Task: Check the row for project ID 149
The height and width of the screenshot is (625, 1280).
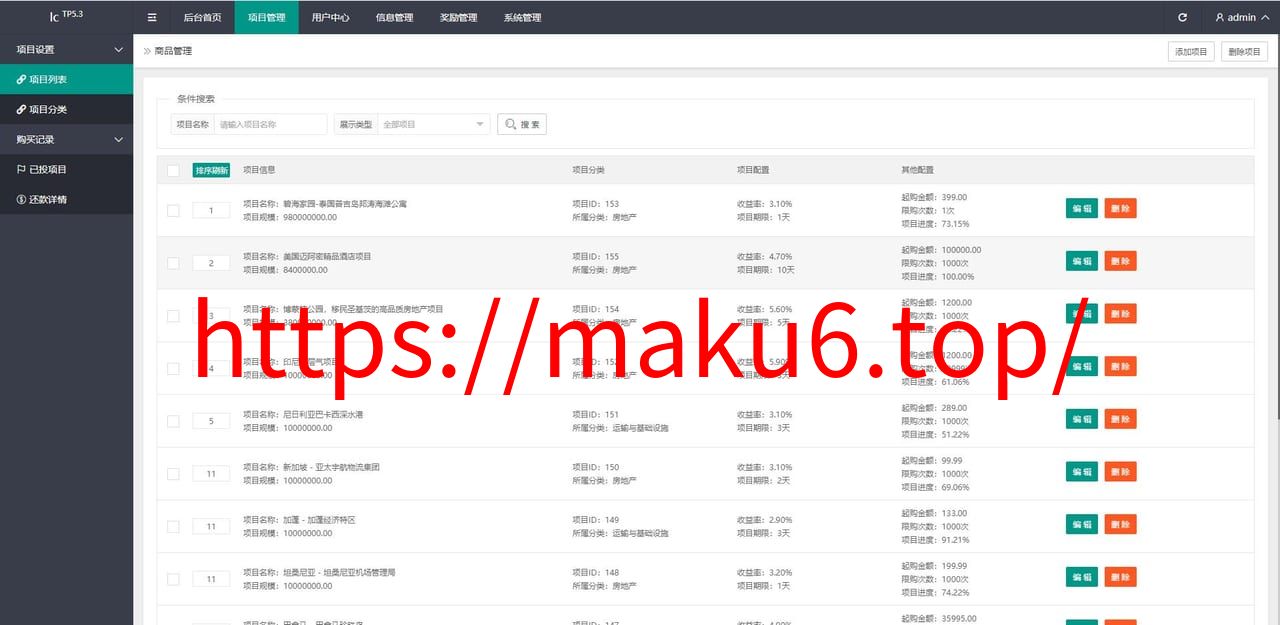Action: (x=173, y=526)
